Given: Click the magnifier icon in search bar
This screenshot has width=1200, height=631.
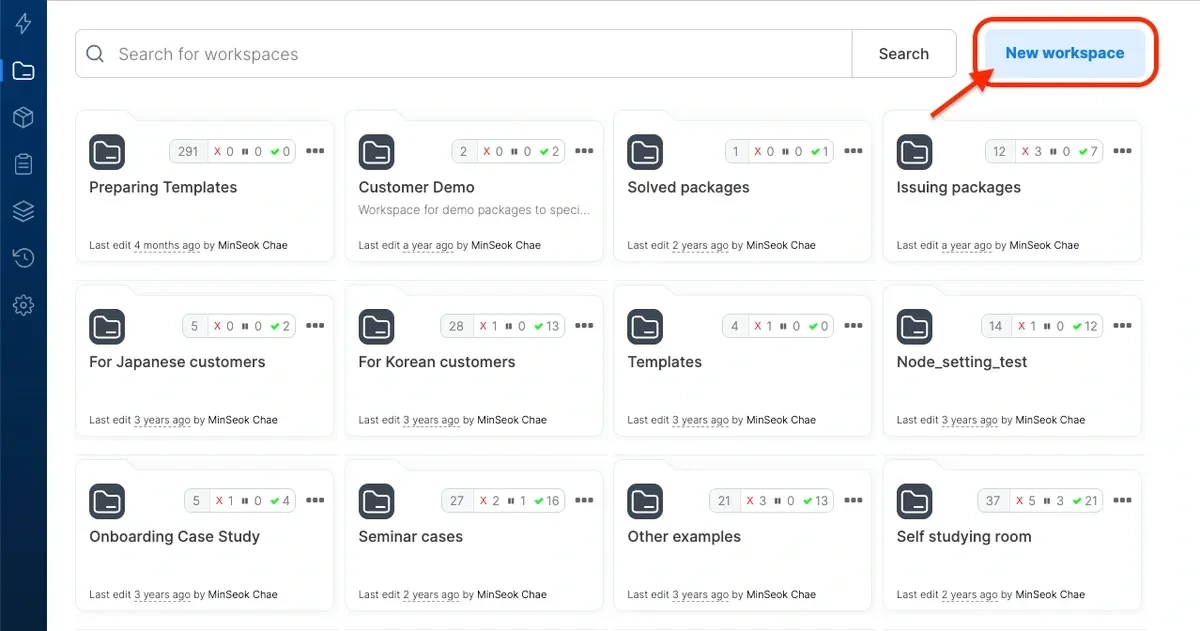Looking at the screenshot, I should click(x=95, y=54).
